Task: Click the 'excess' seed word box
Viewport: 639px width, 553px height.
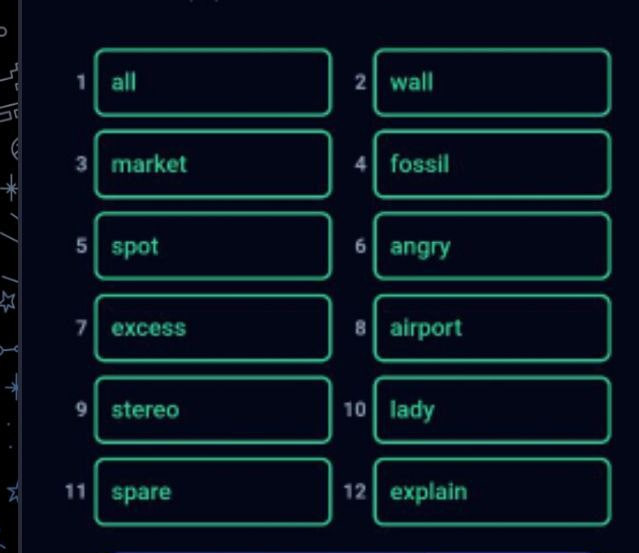Action: point(212,328)
